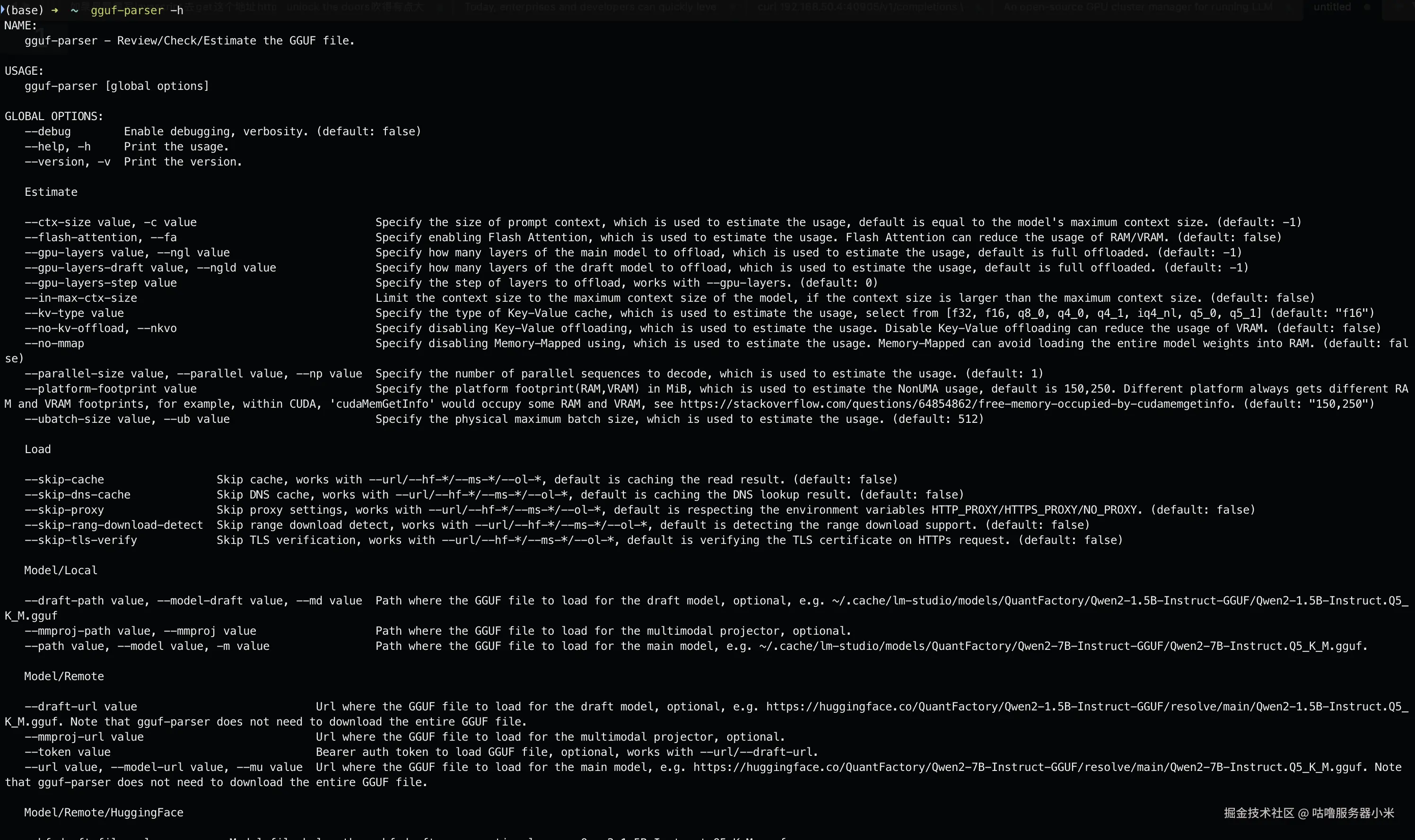The image size is (1415, 840).
Task: Click the '--skip-tls-verify' option text
Action: click(81, 541)
